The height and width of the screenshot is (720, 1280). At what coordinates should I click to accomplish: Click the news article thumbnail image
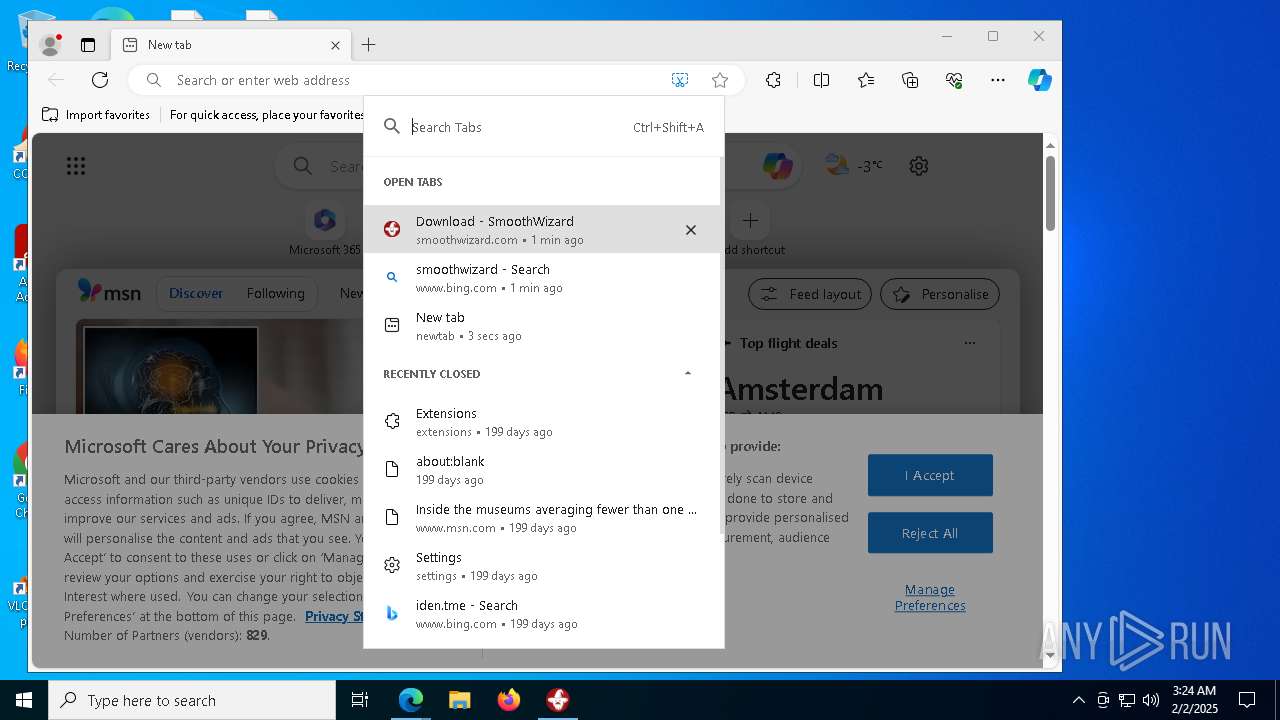tap(170, 370)
